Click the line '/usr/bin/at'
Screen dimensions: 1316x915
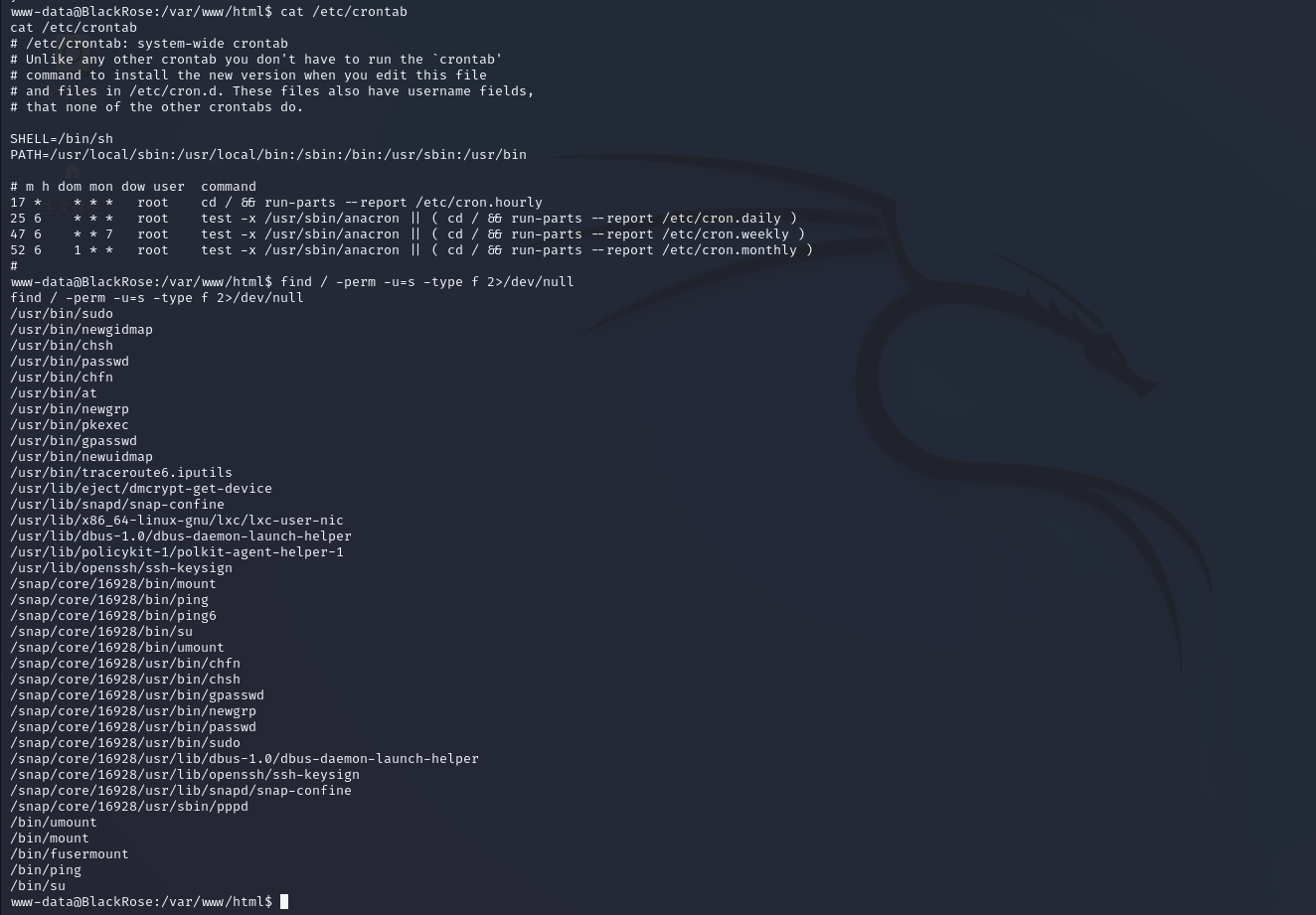(54, 392)
